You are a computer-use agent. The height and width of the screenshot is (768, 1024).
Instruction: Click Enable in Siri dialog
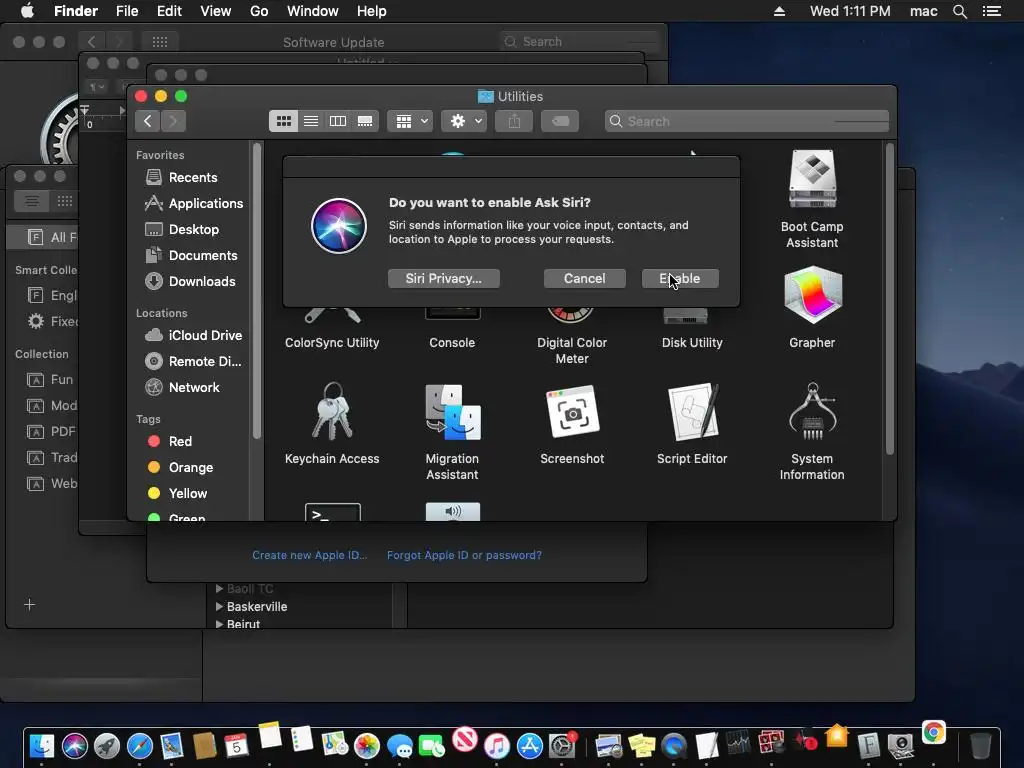[680, 278]
